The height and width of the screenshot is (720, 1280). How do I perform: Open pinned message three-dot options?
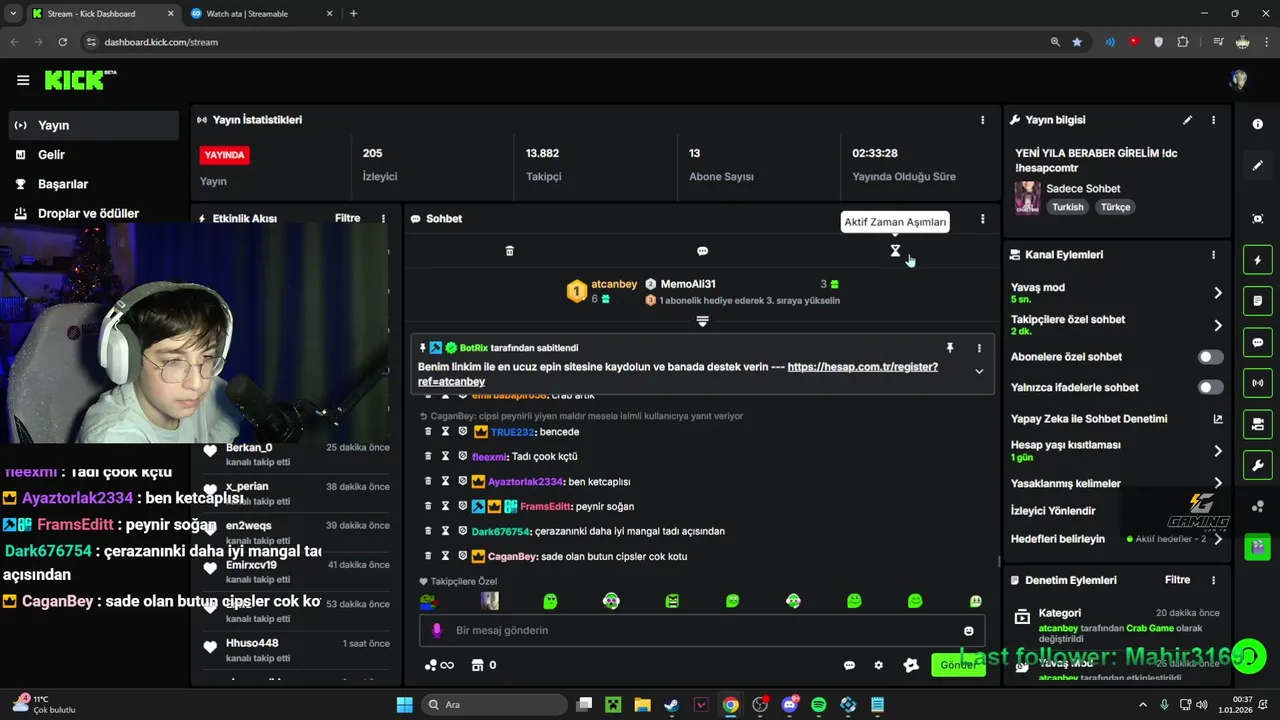click(x=979, y=348)
